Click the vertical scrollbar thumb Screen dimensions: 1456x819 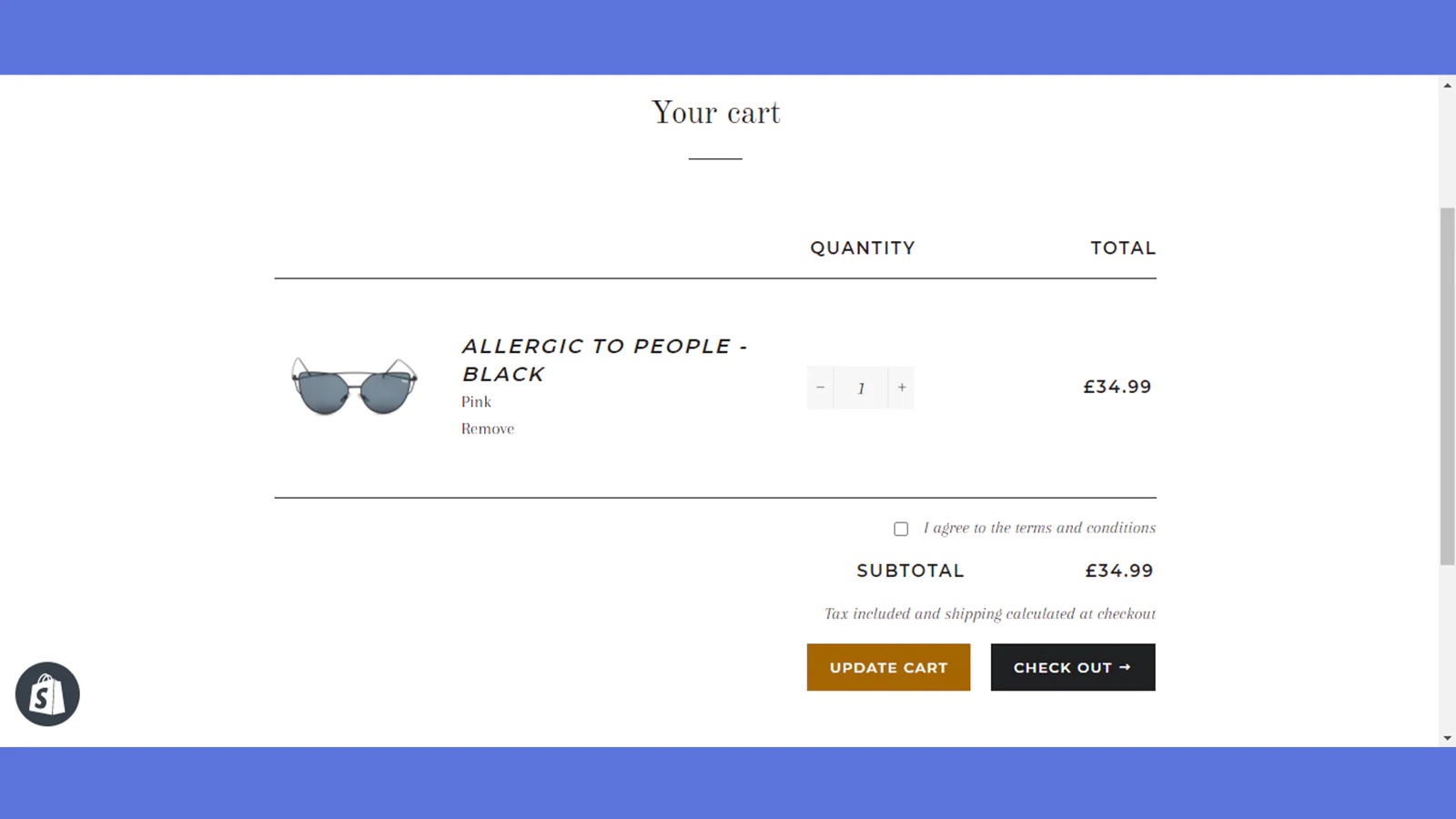(x=1447, y=386)
